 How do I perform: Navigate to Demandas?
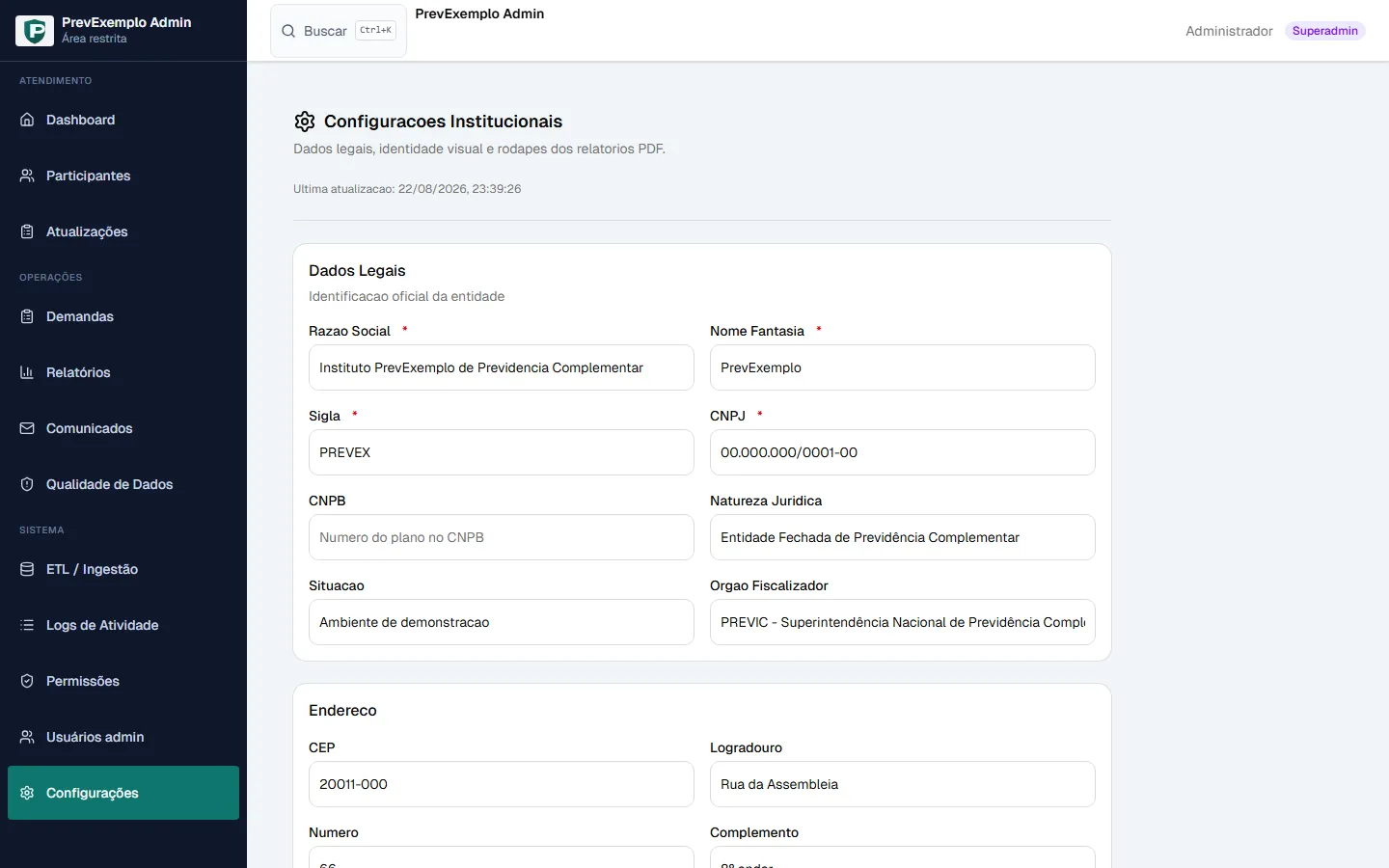[x=123, y=316]
